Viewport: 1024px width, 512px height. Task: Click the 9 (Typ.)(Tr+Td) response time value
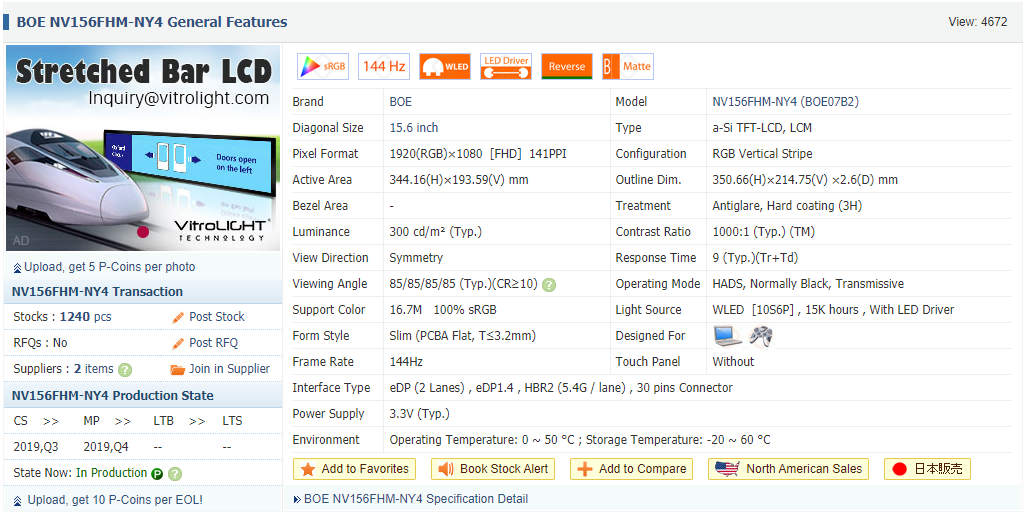pos(756,258)
